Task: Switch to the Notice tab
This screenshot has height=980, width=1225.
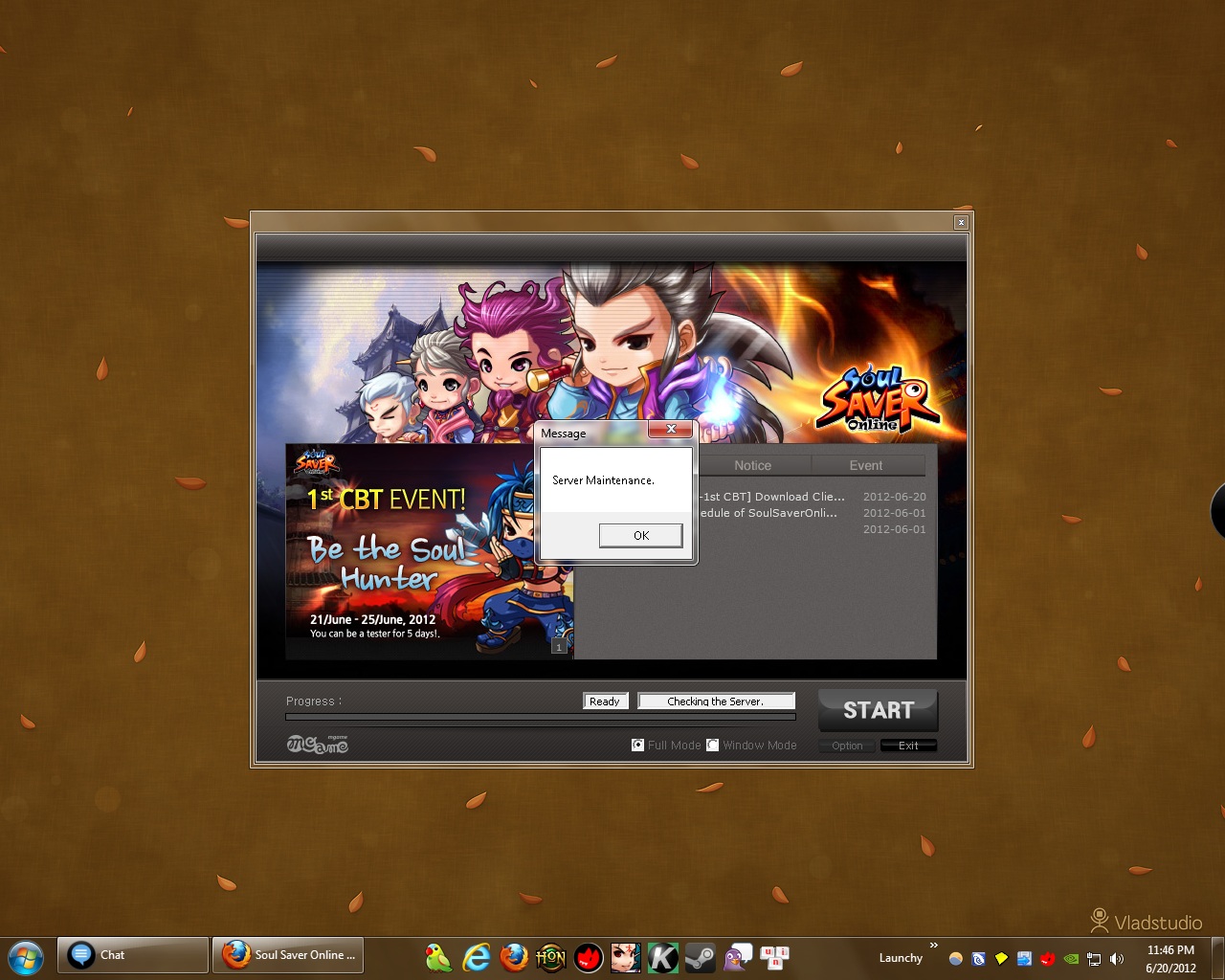Action: tap(753, 465)
